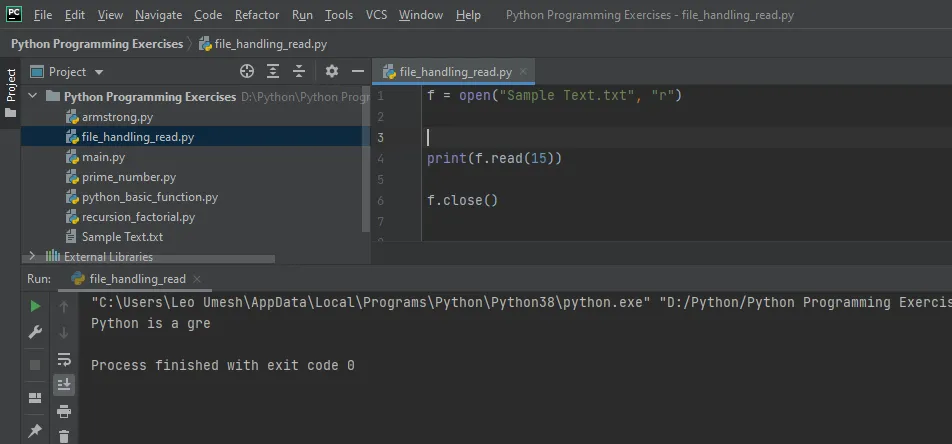Close the file_handling_read.py editor tab

[x=523, y=72]
